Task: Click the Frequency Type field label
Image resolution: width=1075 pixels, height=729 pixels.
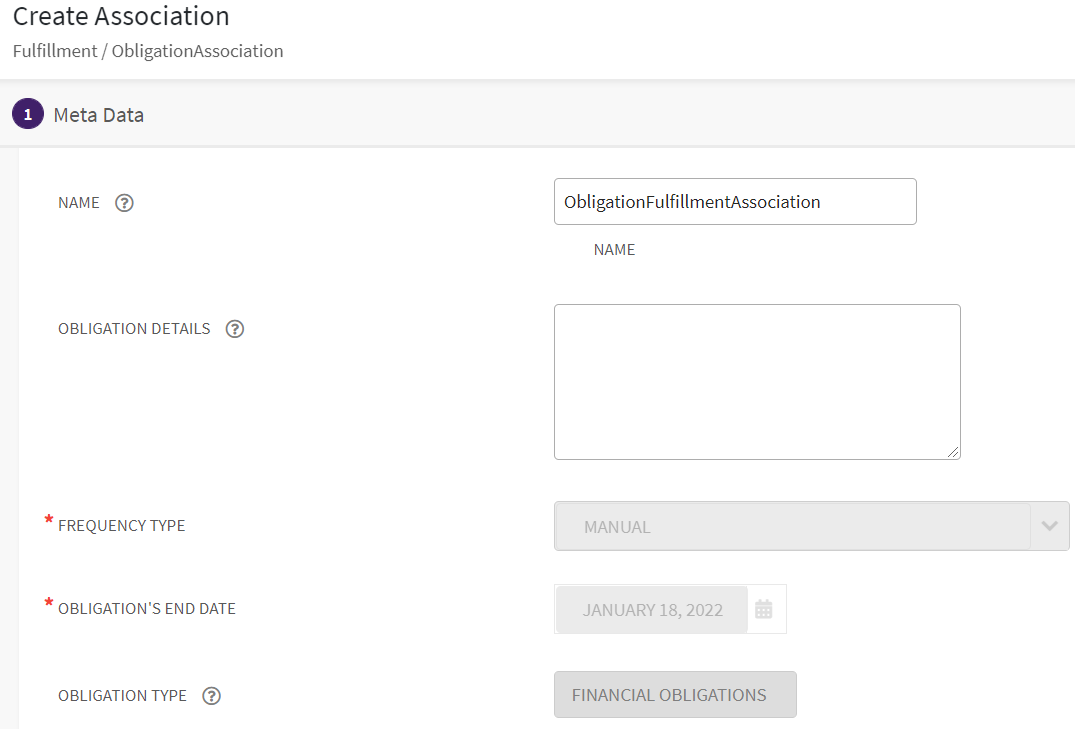Action: point(121,526)
